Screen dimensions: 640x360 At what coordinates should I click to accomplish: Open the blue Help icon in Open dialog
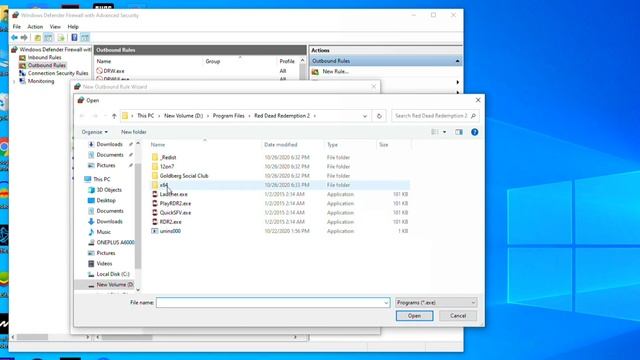(x=474, y=132)
